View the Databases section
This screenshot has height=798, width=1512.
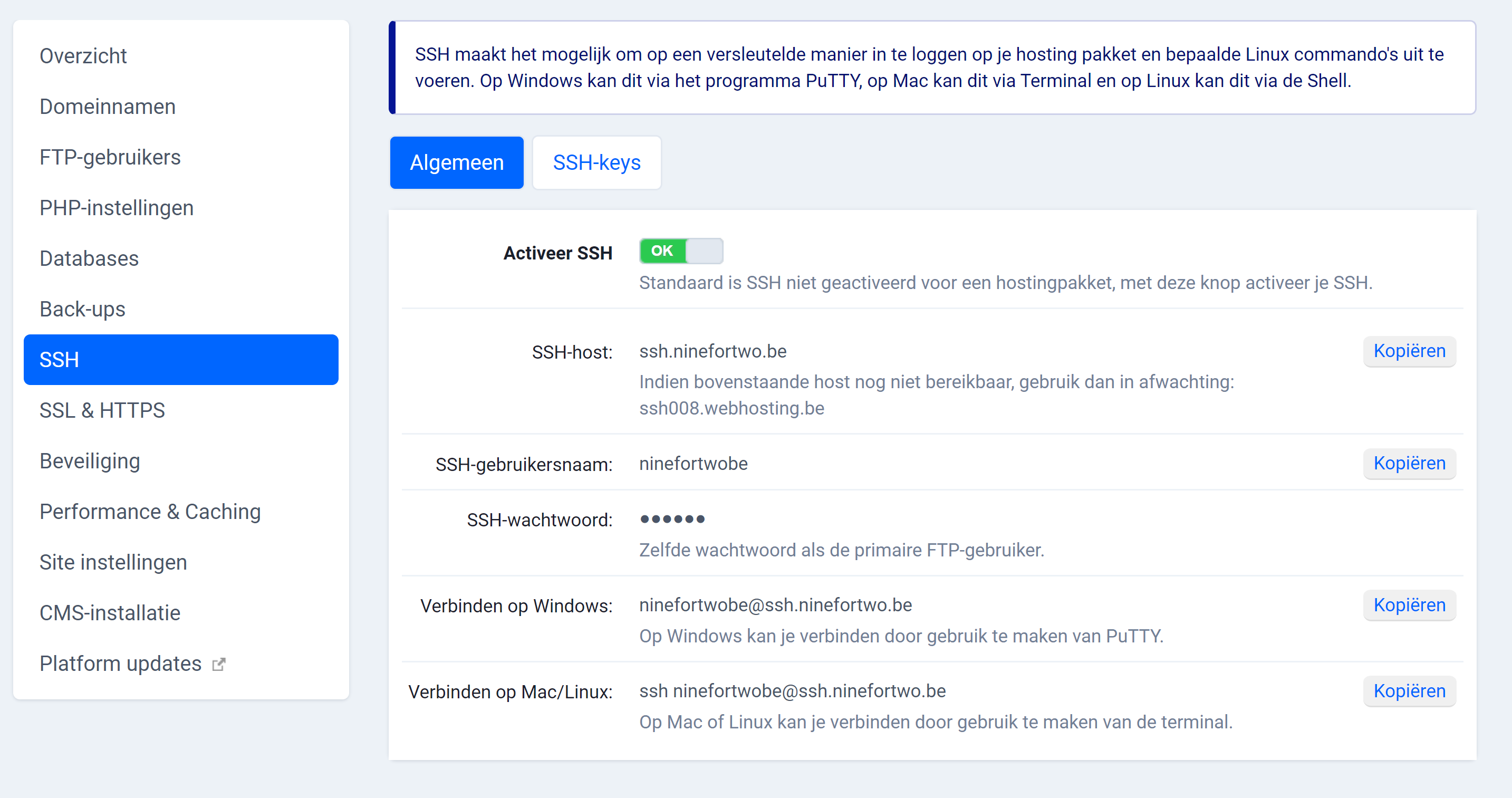point(89,258)
